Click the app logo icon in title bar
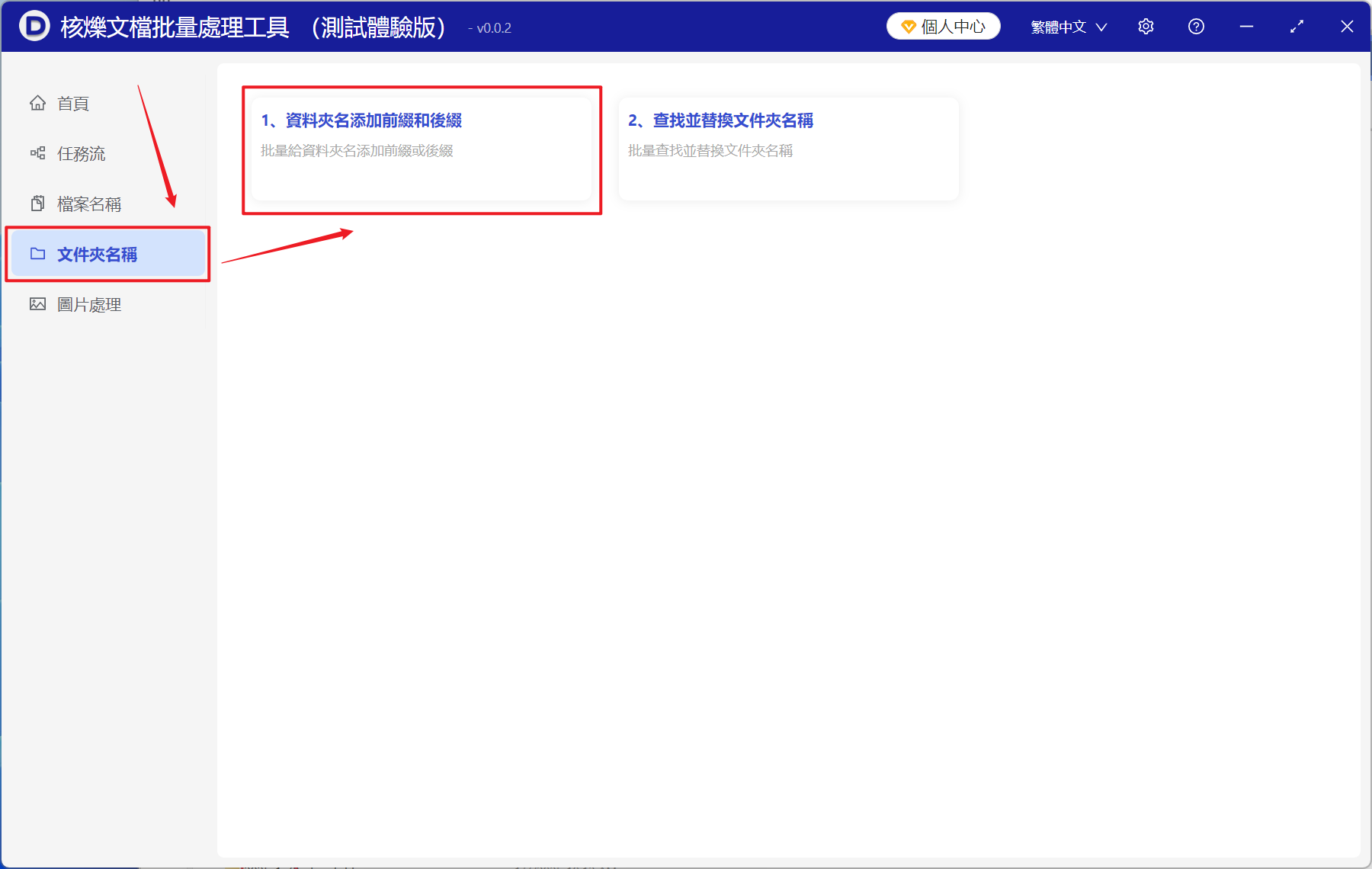This screenshot has width=1372, height=869. coord(34,26)
